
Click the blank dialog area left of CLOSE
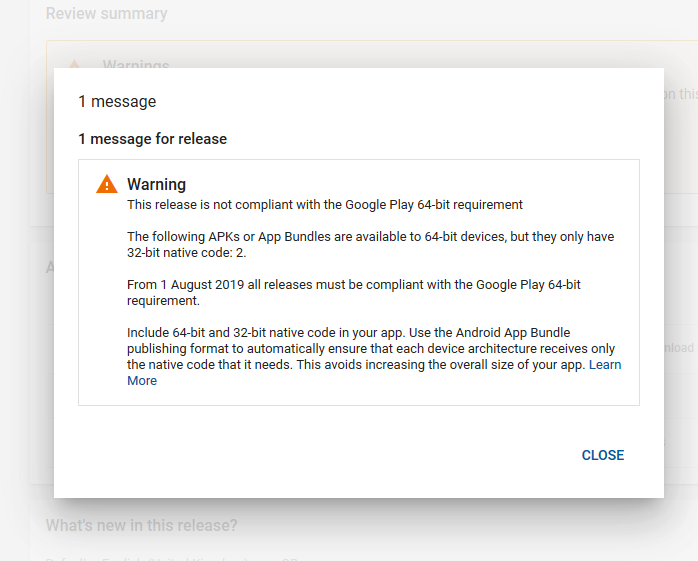(312, 455)
